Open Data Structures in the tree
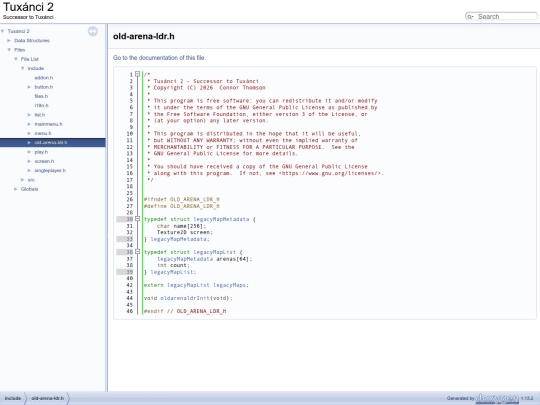Screen dimensions: 540x405 pyautogui.click(x=32, y=41)
